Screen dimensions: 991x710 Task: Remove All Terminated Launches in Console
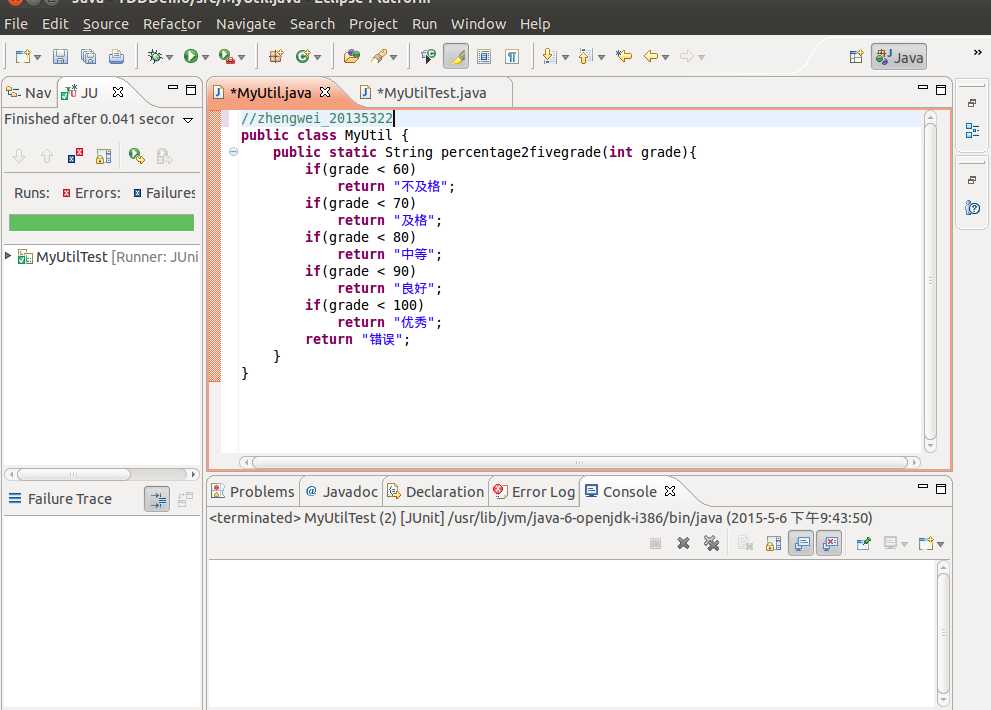point(711,543)
